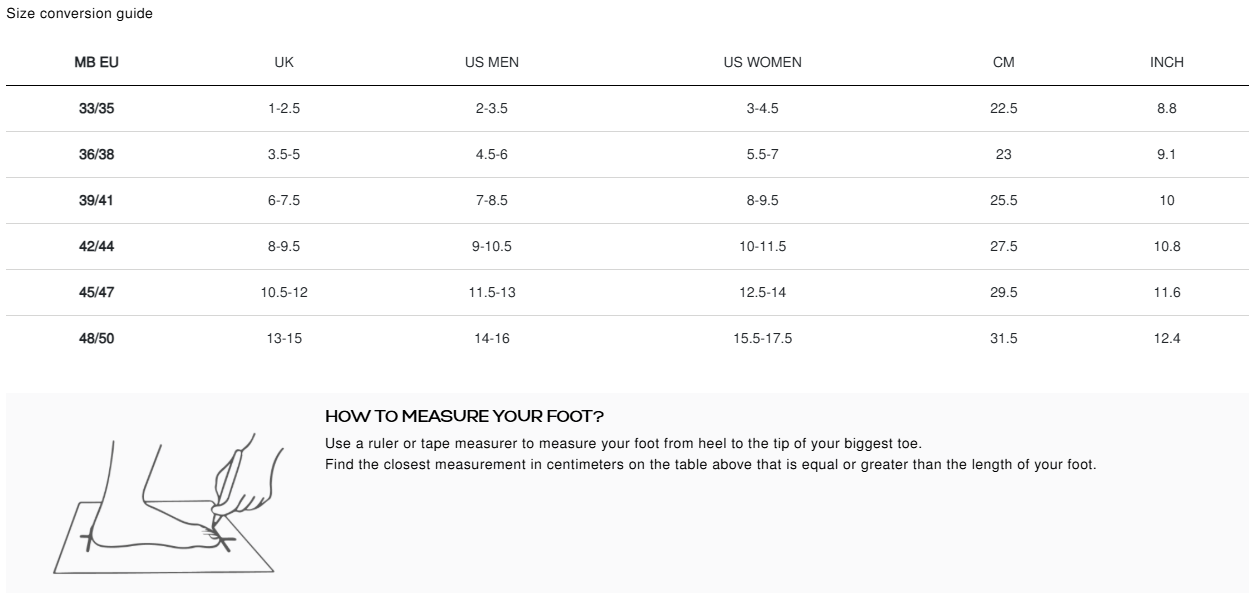
Task: Click the INCH column header
Action: click(x=1166, y=62)
